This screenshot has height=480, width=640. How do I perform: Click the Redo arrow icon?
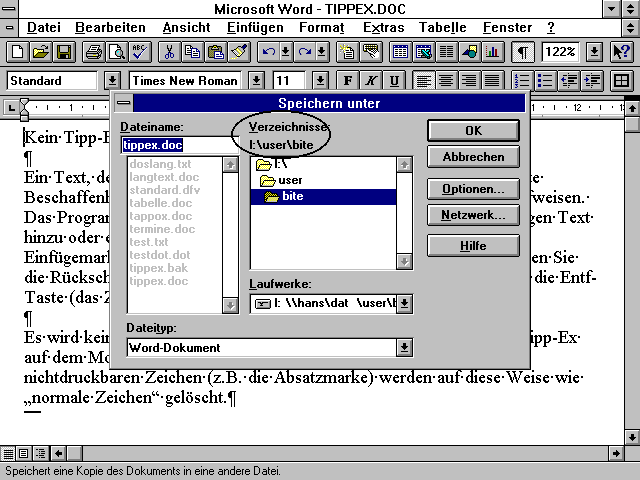point(304,52)
